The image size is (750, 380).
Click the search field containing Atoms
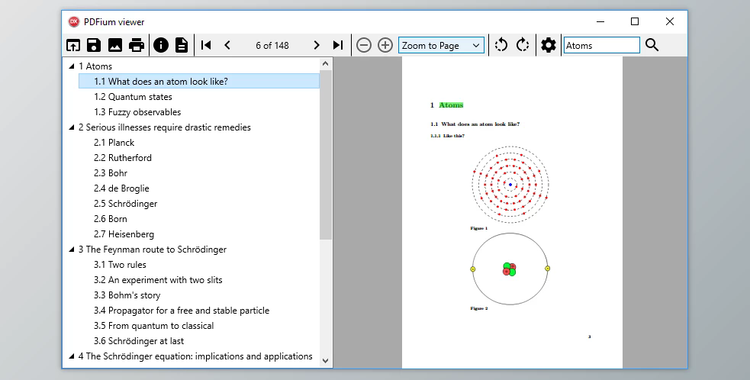click(601, 45)
